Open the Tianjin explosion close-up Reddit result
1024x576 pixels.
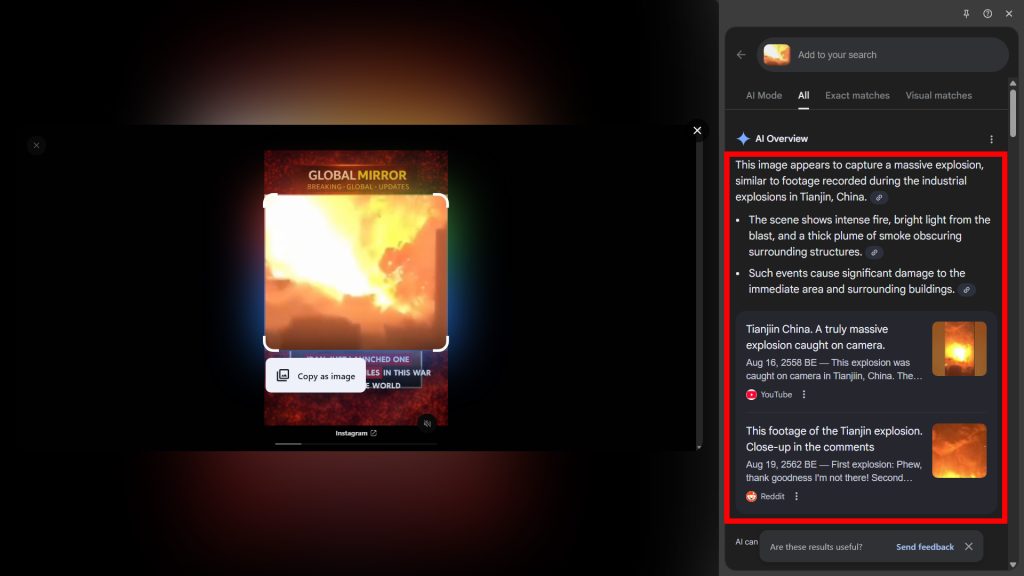click(834, 439)
